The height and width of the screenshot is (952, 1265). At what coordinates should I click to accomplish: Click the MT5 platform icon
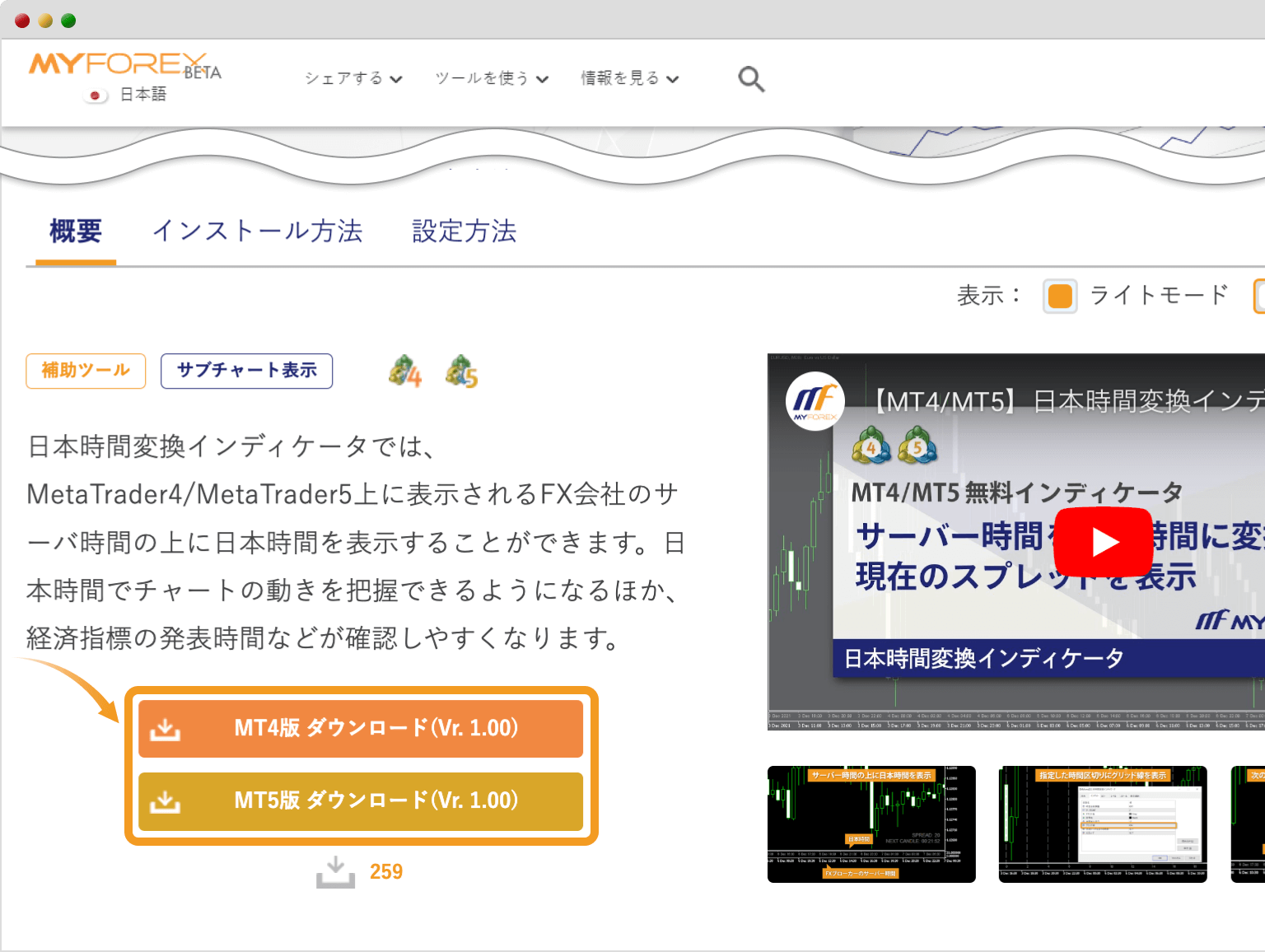[462, 371]
